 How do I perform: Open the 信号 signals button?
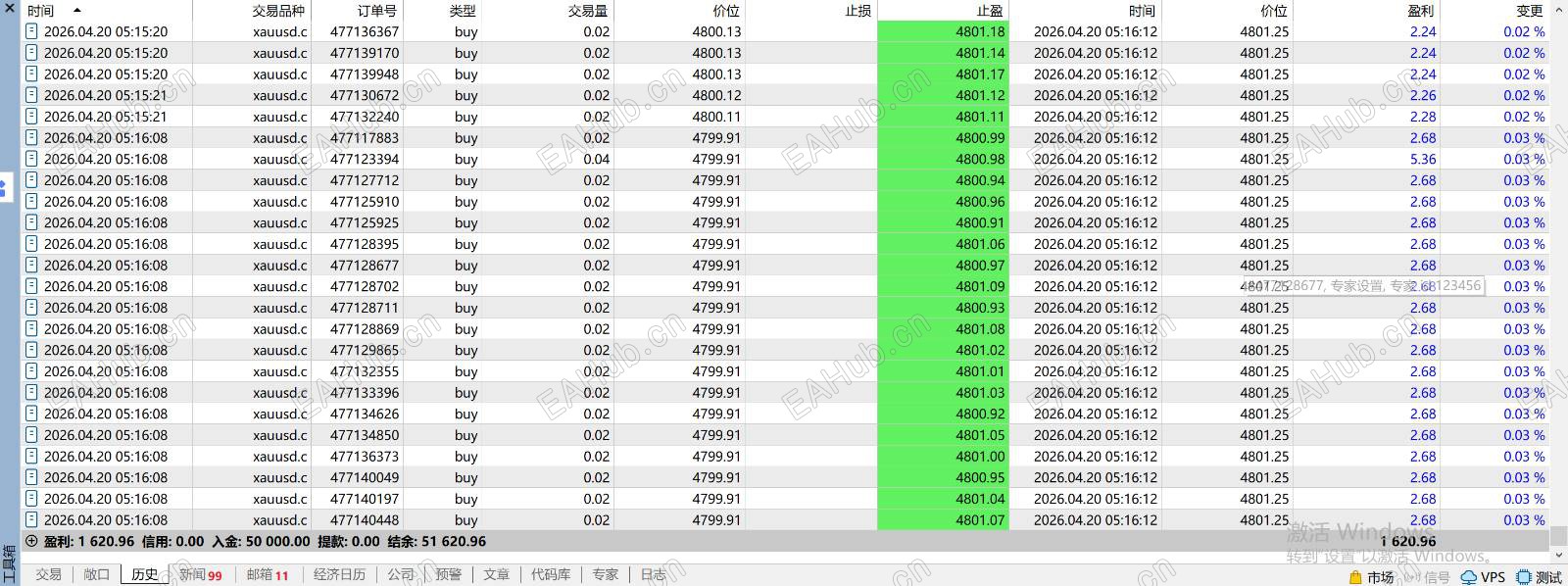[x=1427, y=577]
